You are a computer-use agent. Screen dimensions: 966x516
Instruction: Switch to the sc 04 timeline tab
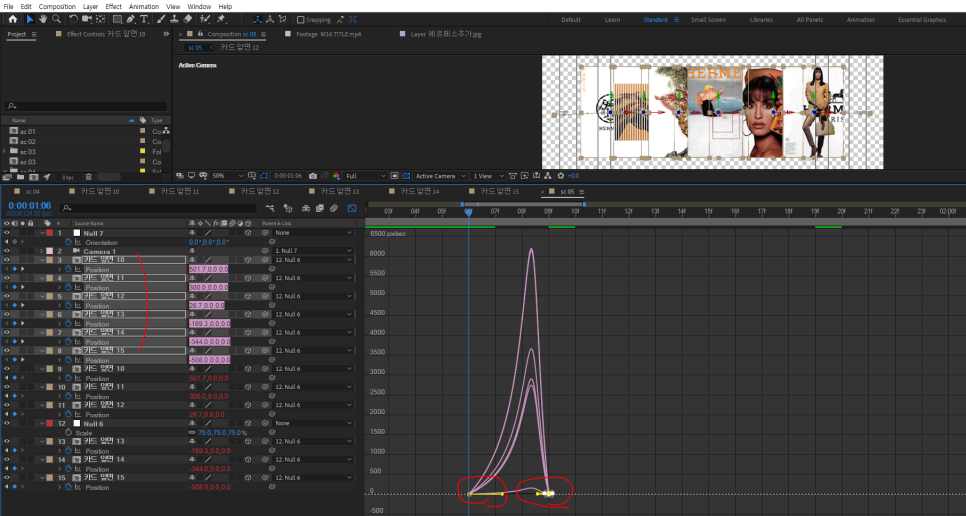tap(33, 191)
